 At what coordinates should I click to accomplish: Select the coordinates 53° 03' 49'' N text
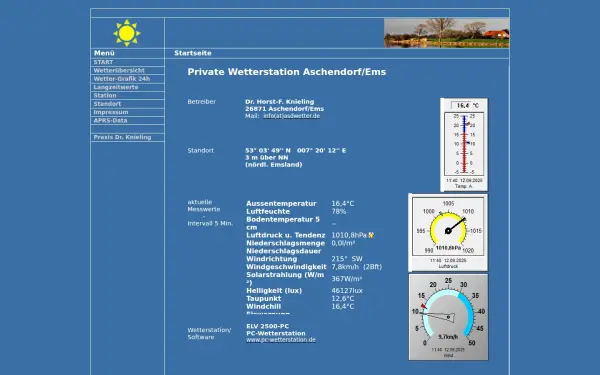[268, 151]
